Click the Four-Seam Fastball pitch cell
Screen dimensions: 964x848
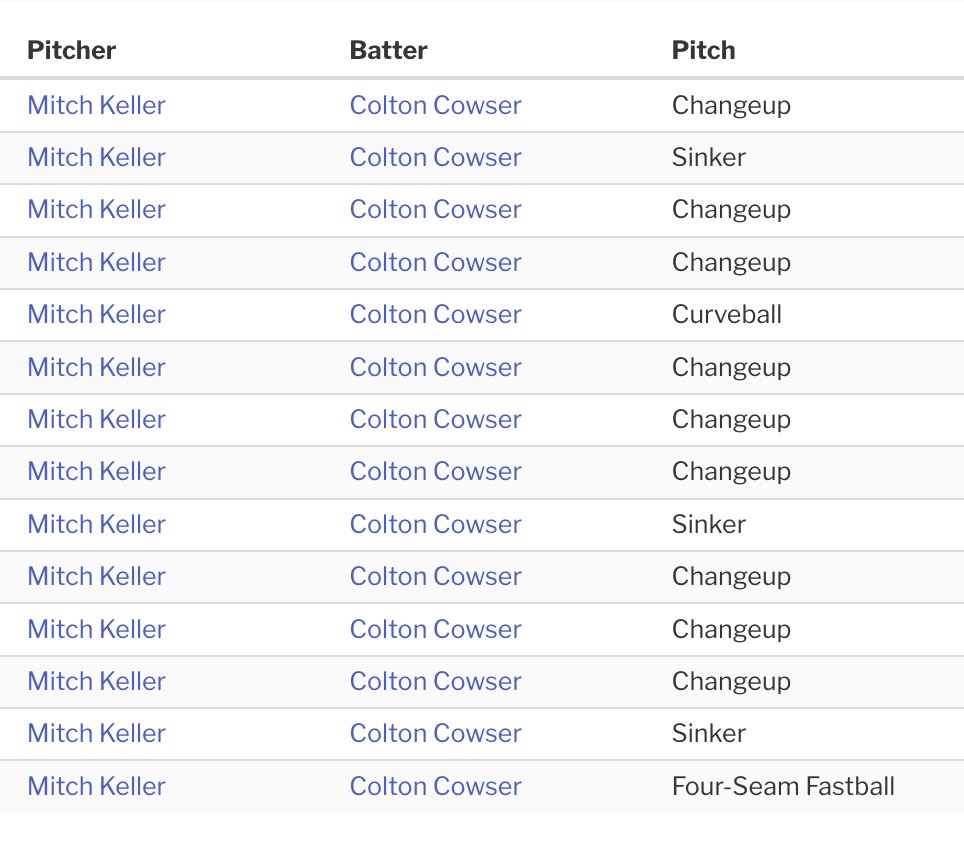(x=783, y=786)
